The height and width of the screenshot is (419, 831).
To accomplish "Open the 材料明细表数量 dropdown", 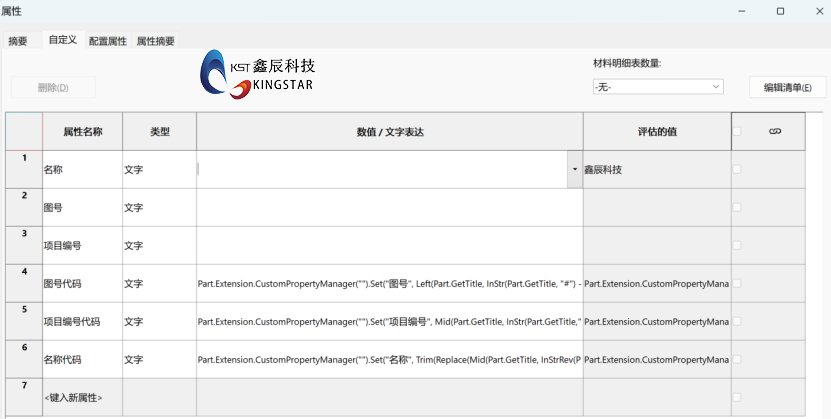I will [657, 87].
